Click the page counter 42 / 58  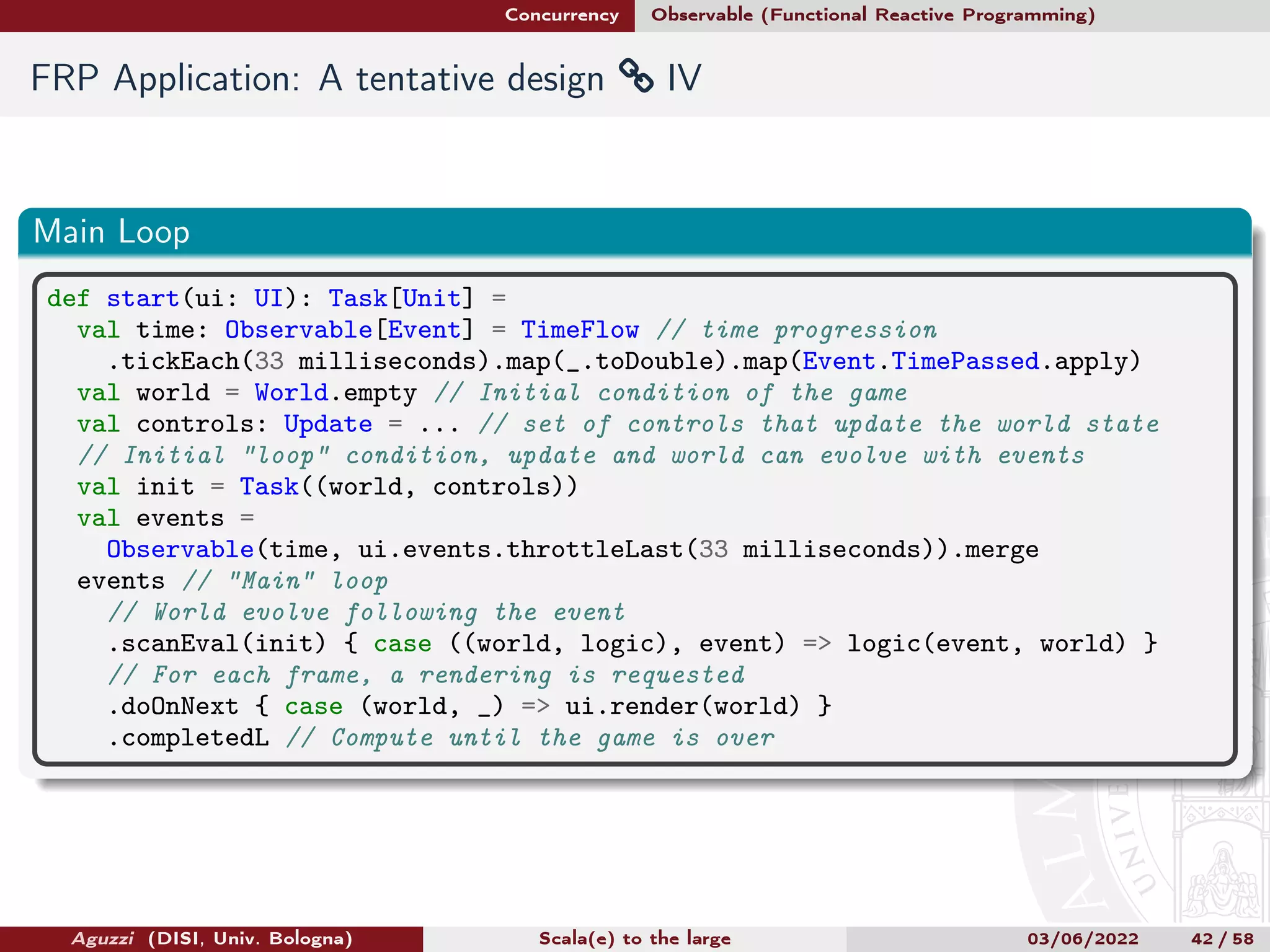point(1222,938)
